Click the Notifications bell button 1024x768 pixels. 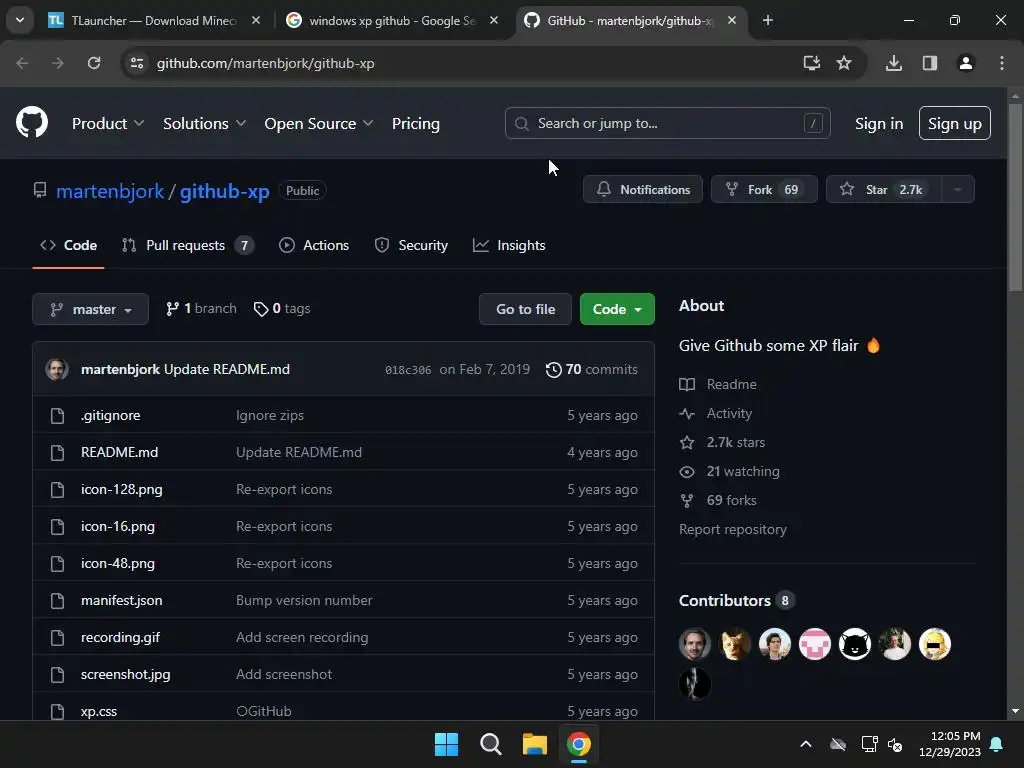coord(643,189)
